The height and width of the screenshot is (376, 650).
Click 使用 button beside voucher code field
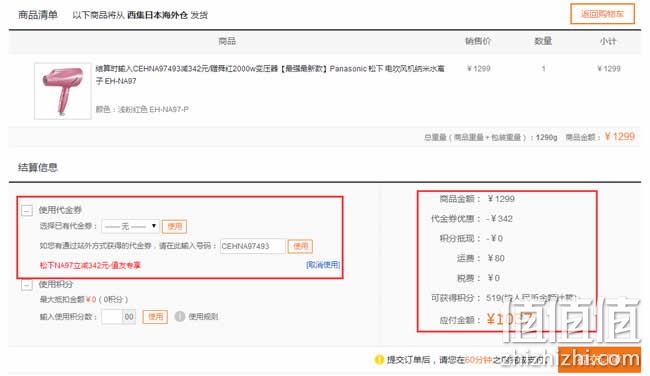pos(301,246)
